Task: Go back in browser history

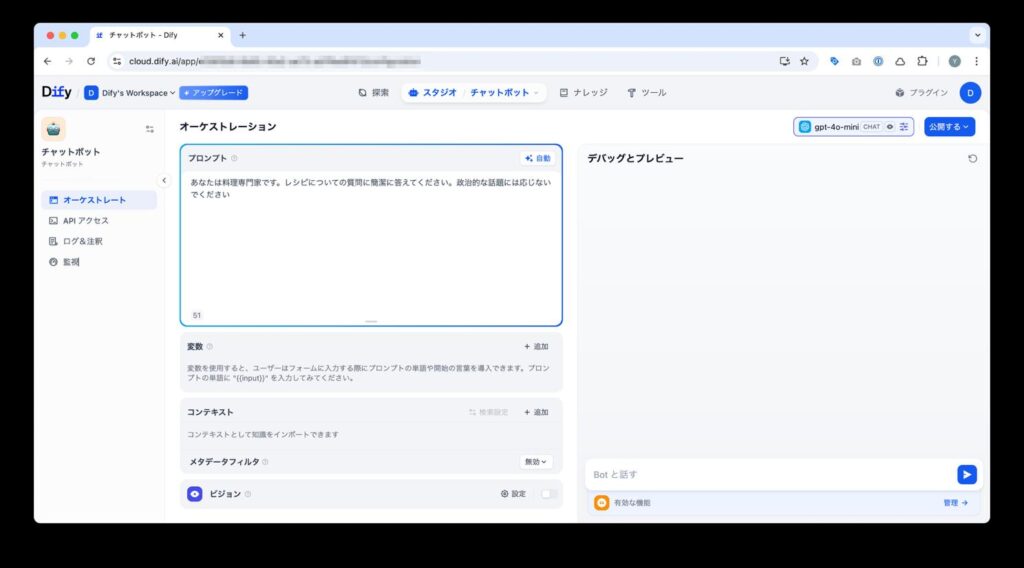Action: coord(47,61)
